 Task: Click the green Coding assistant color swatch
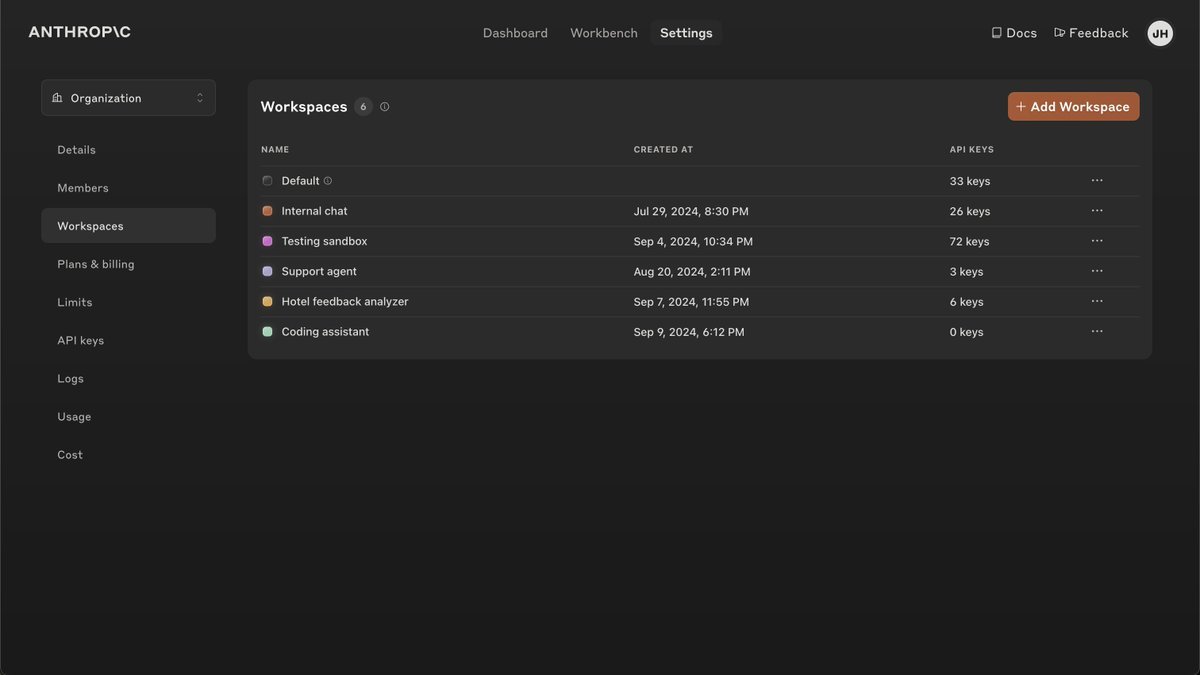pos(267,331)
